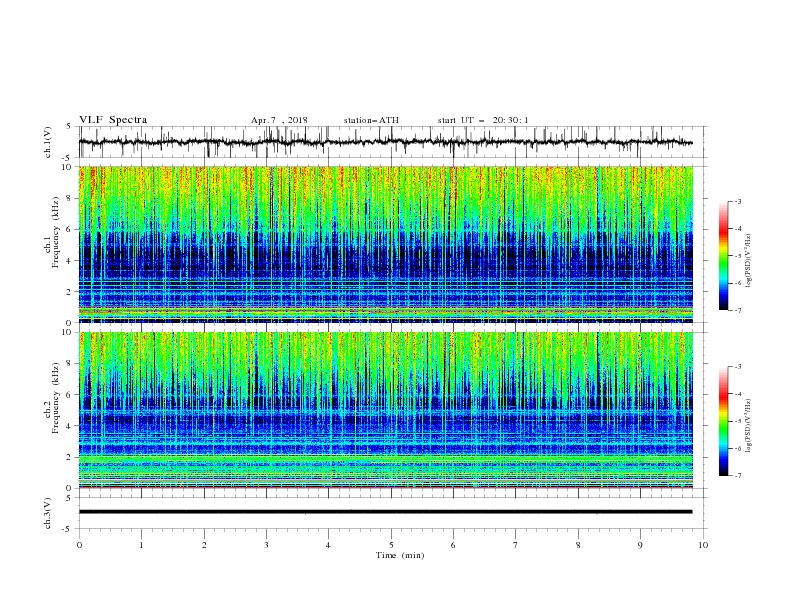
Task: Click the ch.3 flat black voltage trace
Action: click(x=385, y=512)
